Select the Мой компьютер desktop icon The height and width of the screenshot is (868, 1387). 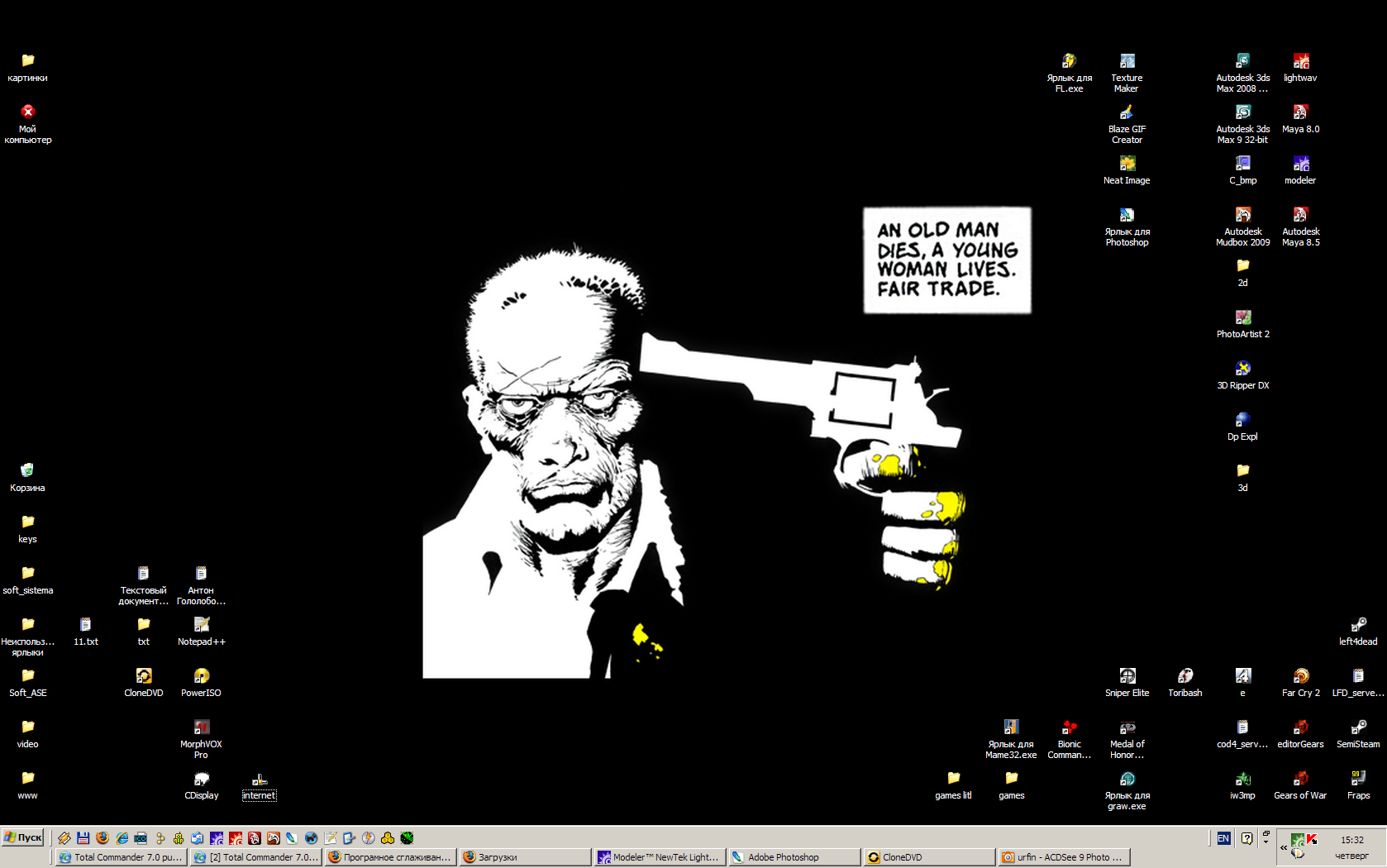coord(27,124)
